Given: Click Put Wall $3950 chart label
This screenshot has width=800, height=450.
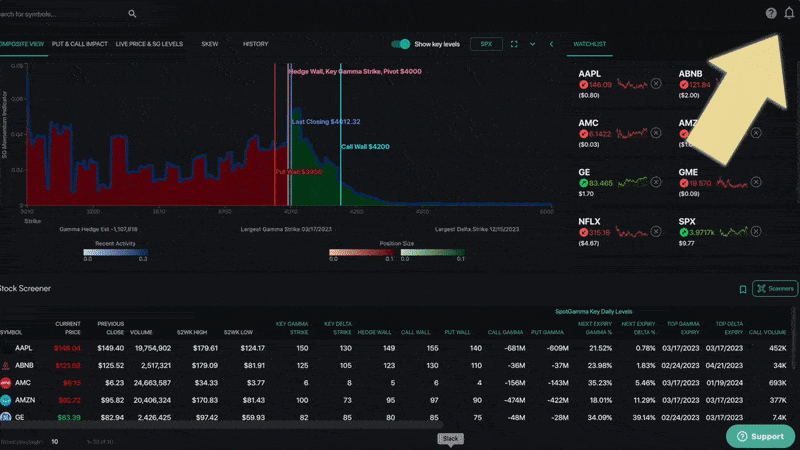Looking at the screenshot, I should (299, 172).
